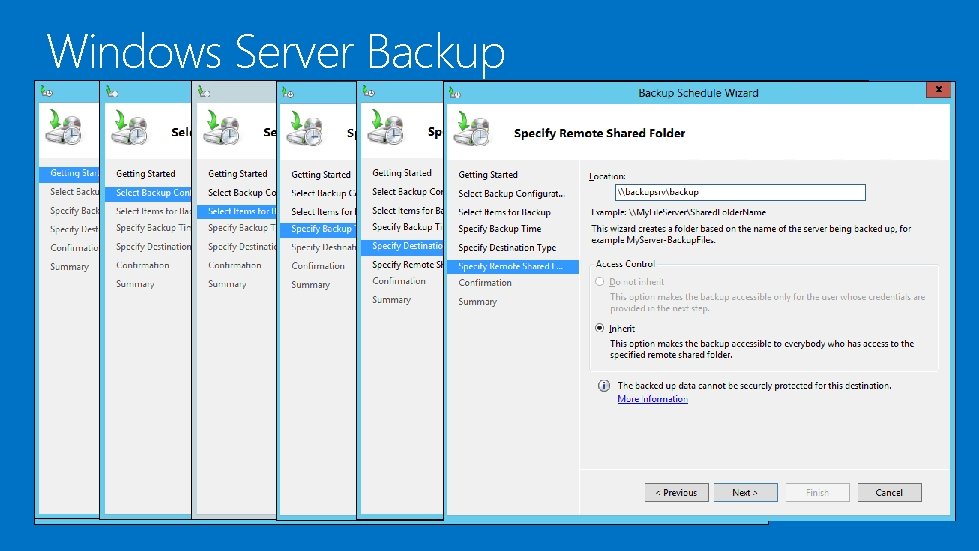Click the backup icon in the Getting Started wizard window

coord(64,127)
